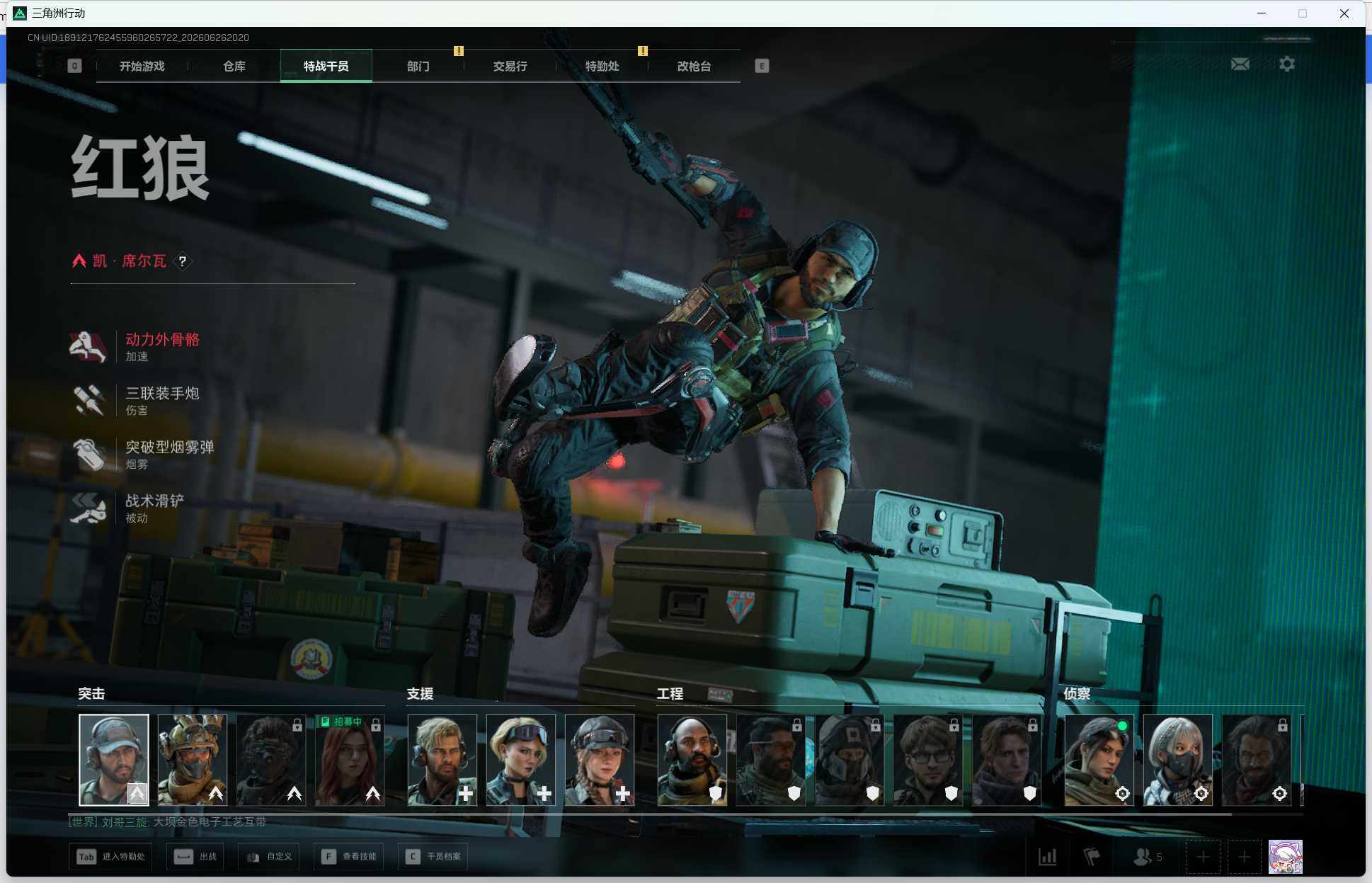Minimize the 三角洲行动 window
This screenshot has height=883, width=1372.
coord(1262,13)
